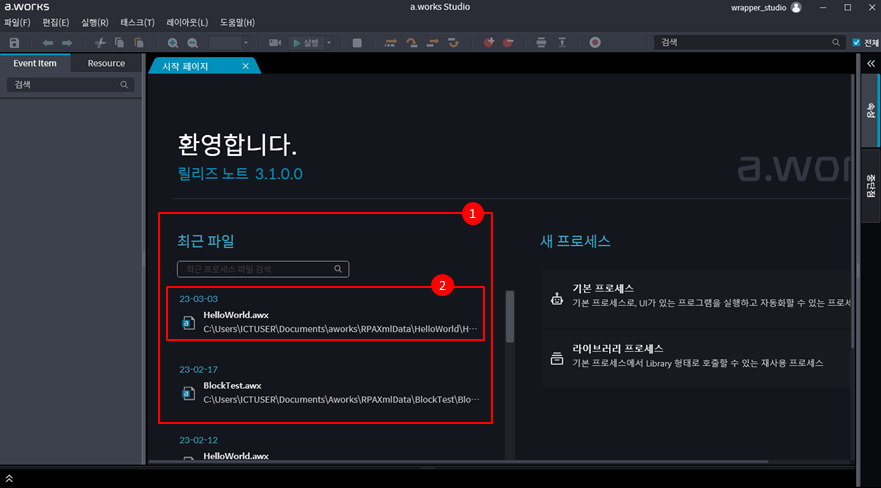Click the undo left-arrow icon
Screen dimensions: 881x488
(x=48, y=43)
